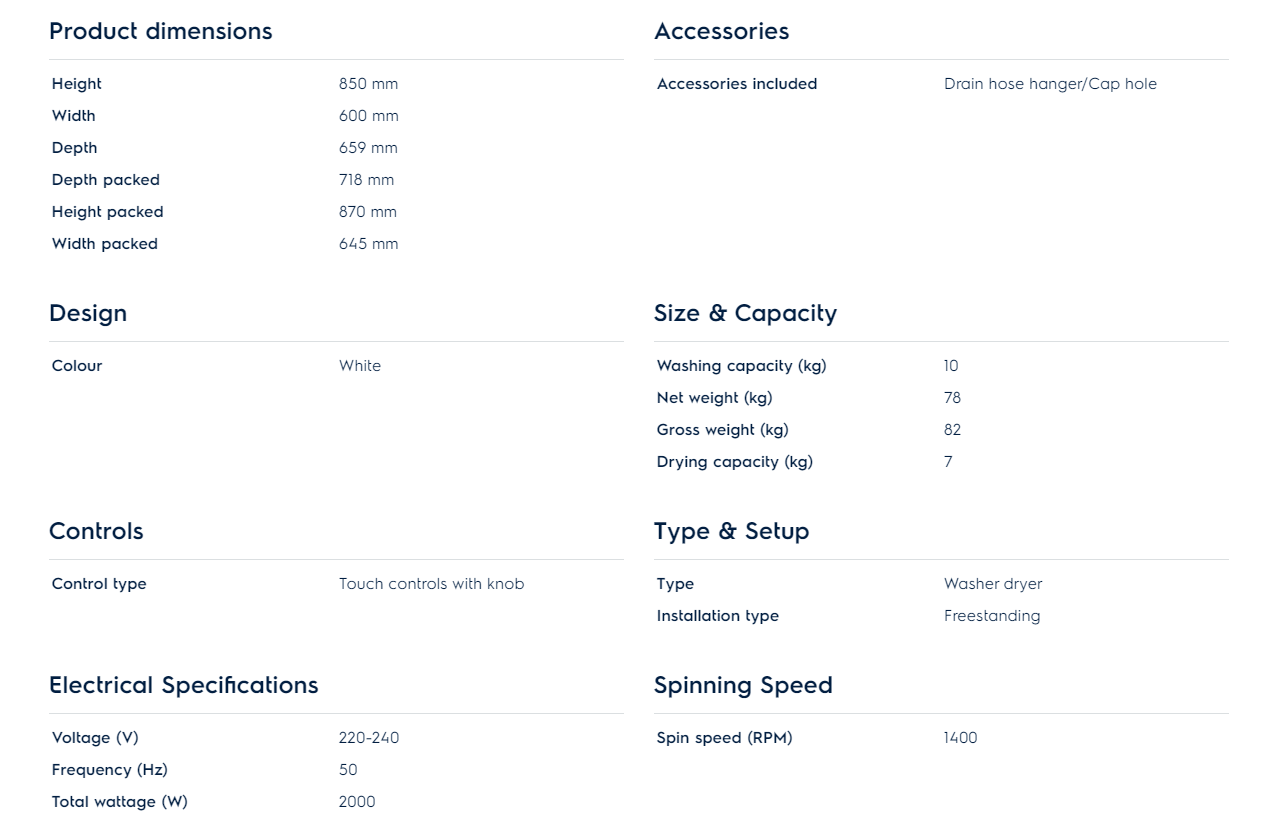The width and height of the screenshot is (1265, 830).
Task: Click the Washer dryer type value
Action: click(993, 584)
